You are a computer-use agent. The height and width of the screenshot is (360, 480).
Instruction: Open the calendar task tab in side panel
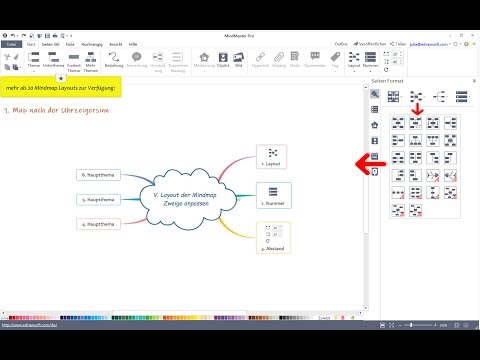pyautogui.click(x=375, y=156)
